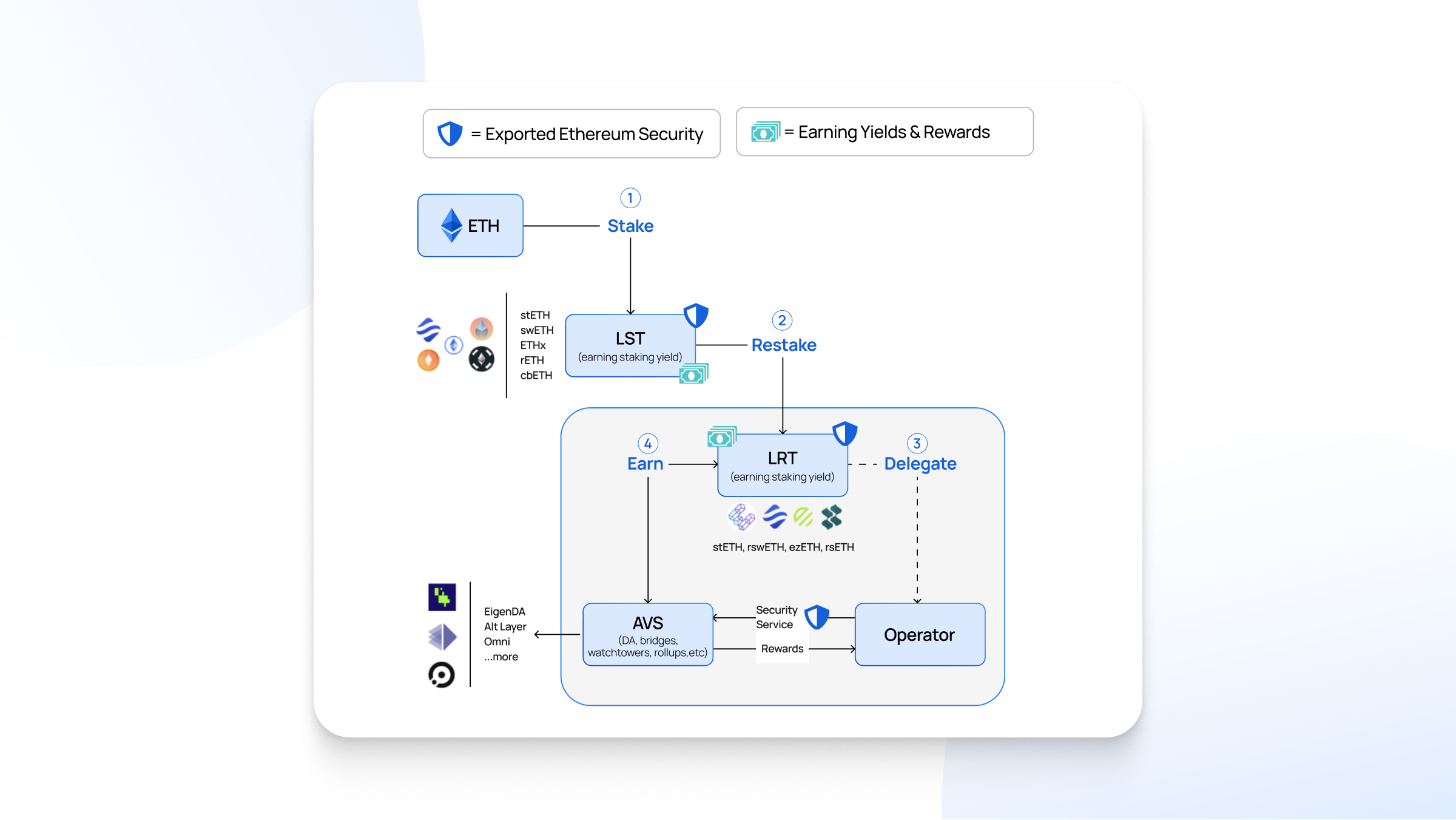
Task: Click the Omni circular logo icon
Action: pyautogui.click(x=442, y=674)
